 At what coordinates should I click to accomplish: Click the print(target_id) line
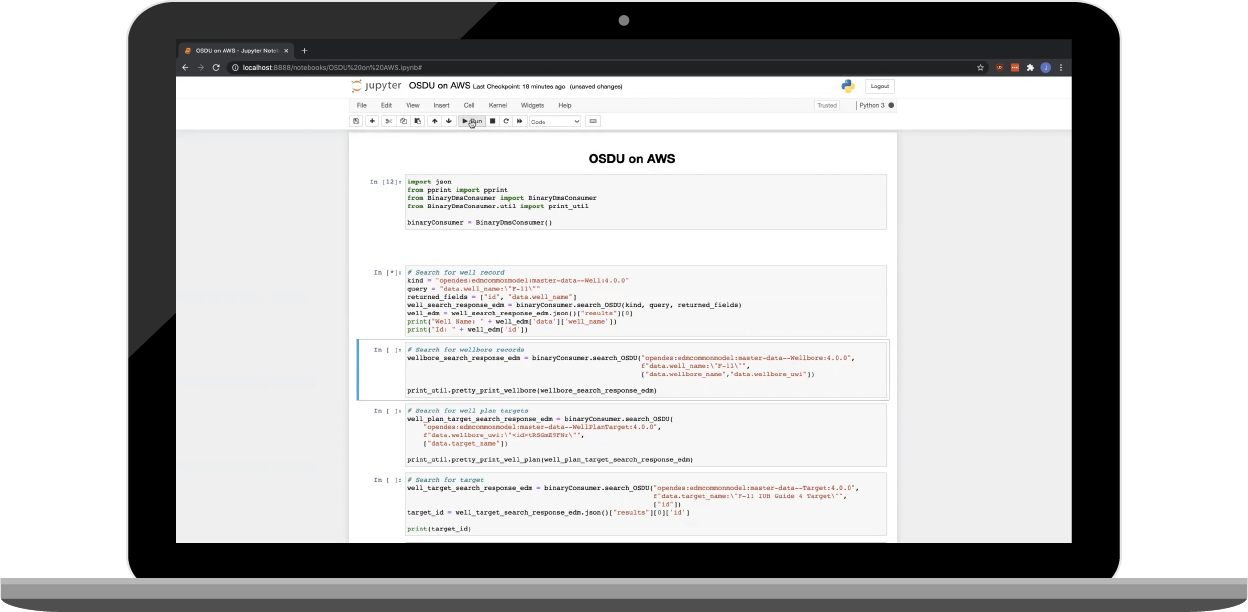tap(439, 528)
